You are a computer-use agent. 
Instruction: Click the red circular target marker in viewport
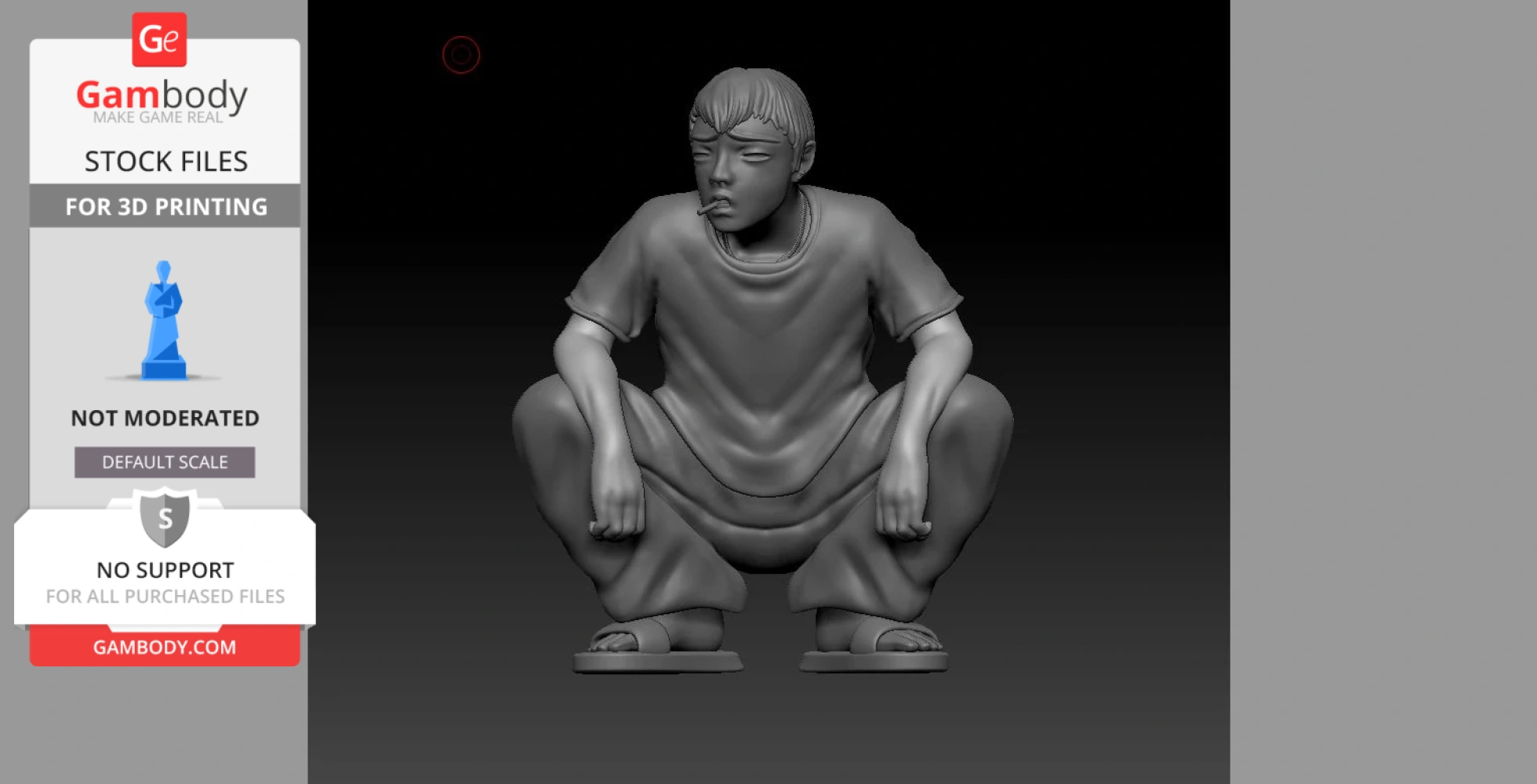point(461,55)
